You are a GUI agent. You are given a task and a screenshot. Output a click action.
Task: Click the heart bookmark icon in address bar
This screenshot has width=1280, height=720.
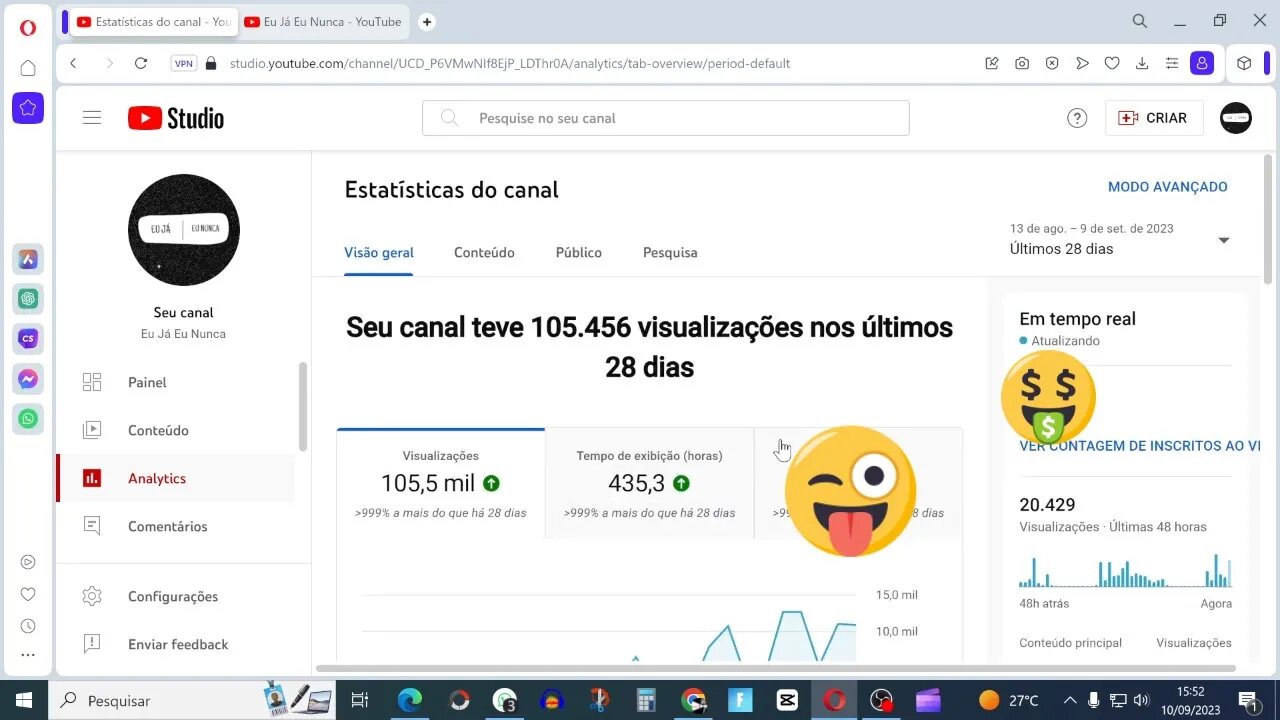(x=1112, y=63)
